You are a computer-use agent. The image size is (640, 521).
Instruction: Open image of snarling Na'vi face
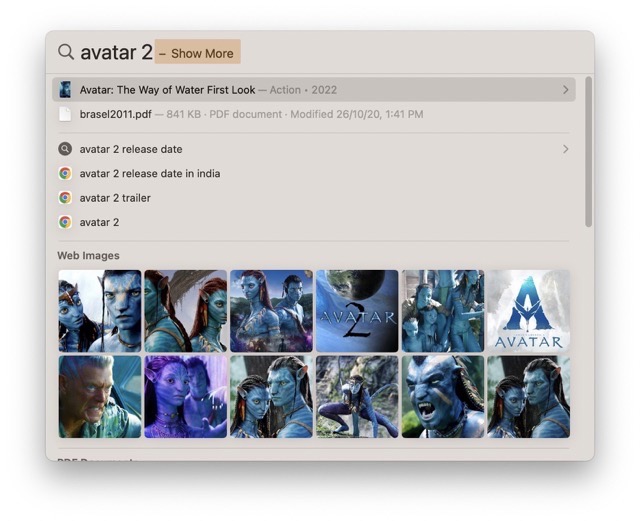click(443, 397)
